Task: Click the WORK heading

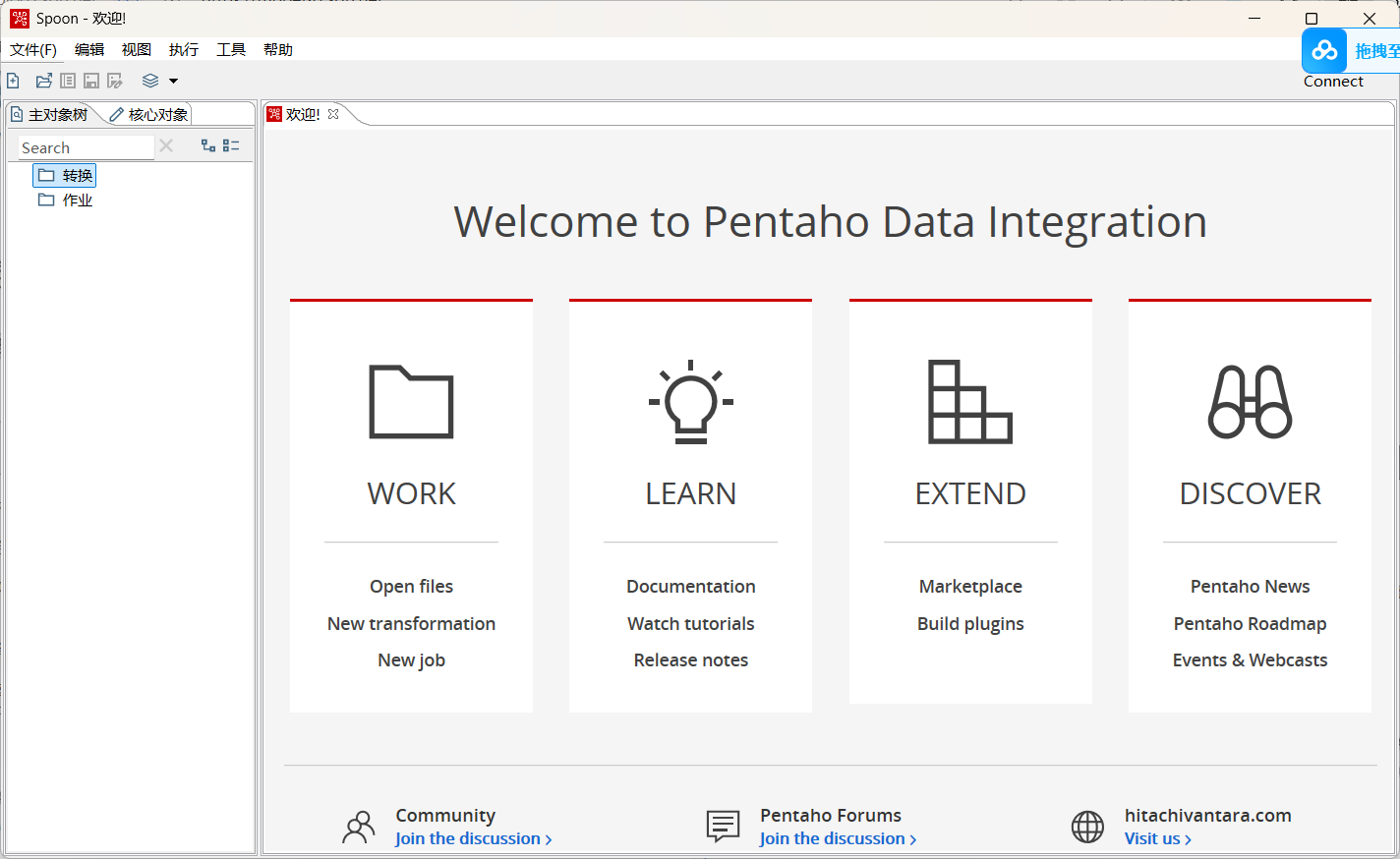Action: click(x=411, y=493)
